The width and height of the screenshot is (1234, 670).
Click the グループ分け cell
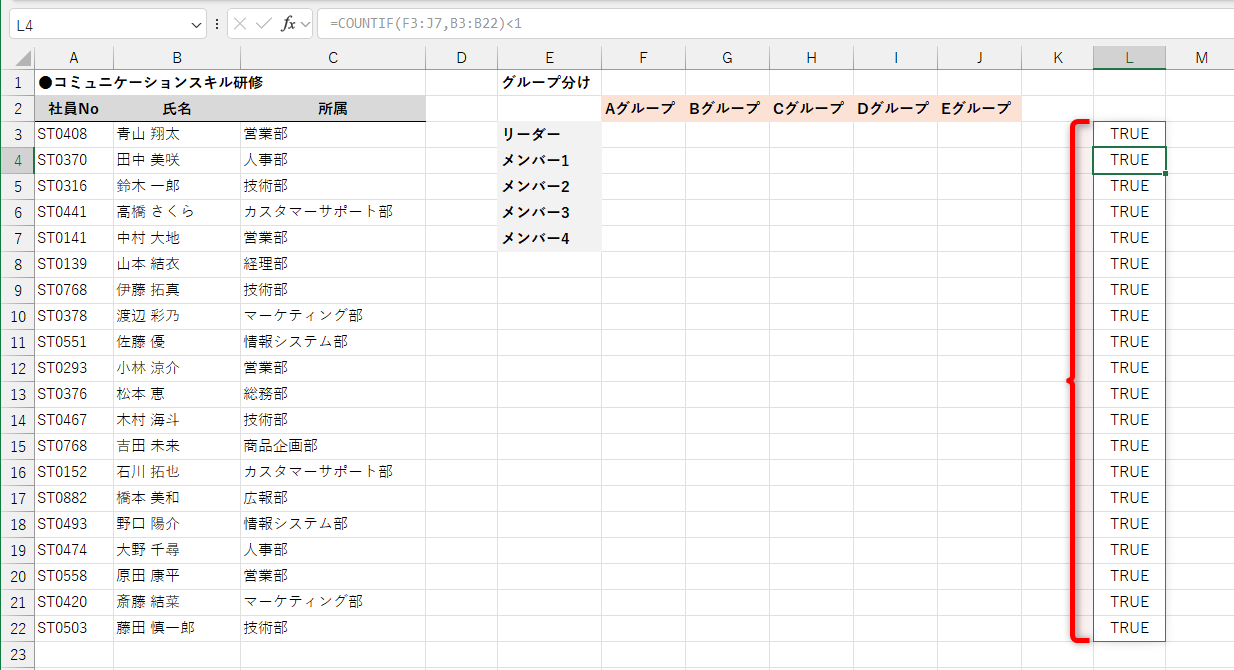pos(549,83)
